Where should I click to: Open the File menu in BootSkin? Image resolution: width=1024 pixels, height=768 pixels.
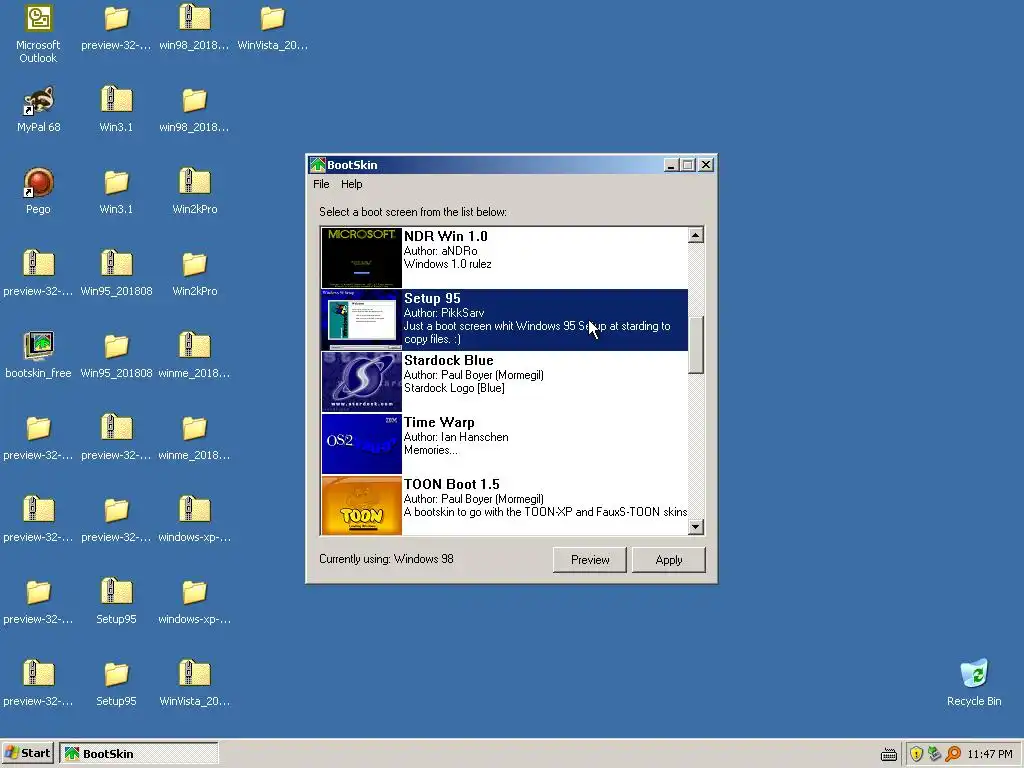coord(321,184)
